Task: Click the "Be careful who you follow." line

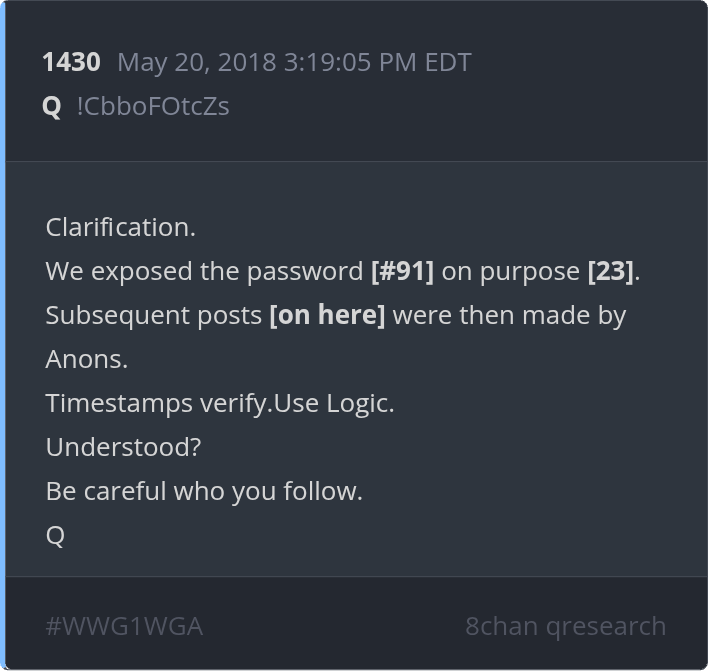Action: point(204,491)
